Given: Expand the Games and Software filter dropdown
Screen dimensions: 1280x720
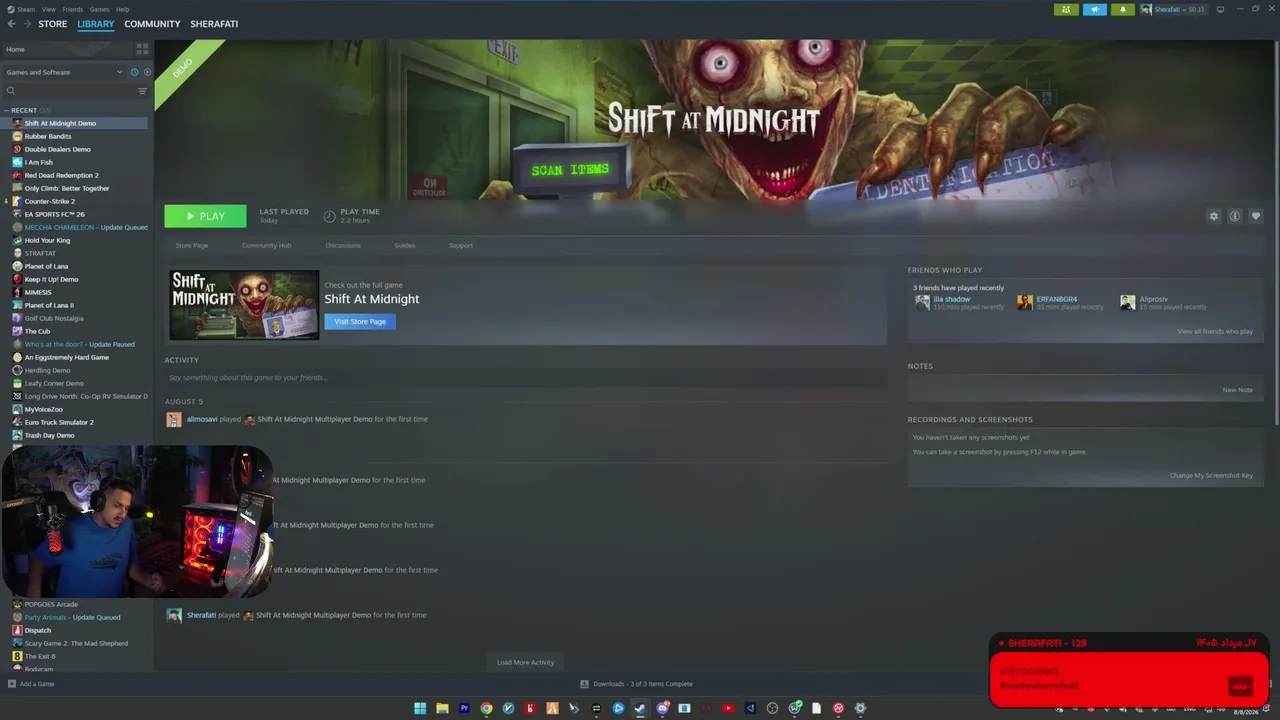Looking at the screenshot, I should (x=64, y=72).
